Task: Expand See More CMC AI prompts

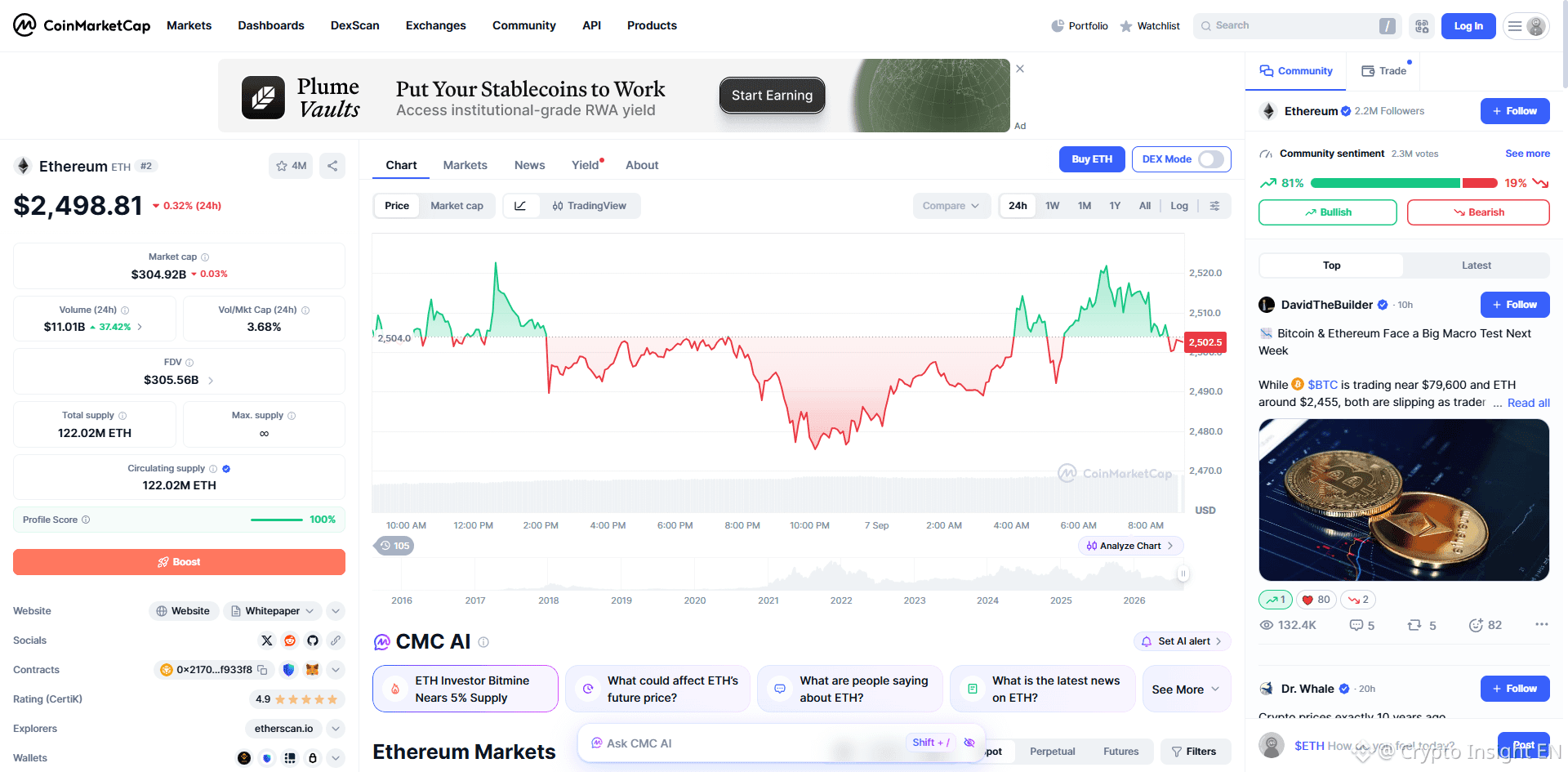Action: 1186,689
